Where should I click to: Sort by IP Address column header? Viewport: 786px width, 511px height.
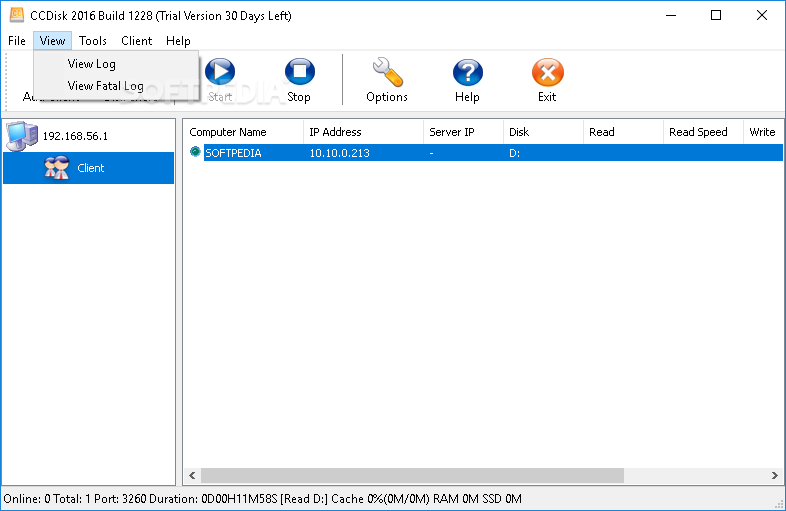click(x=363, y=132)
